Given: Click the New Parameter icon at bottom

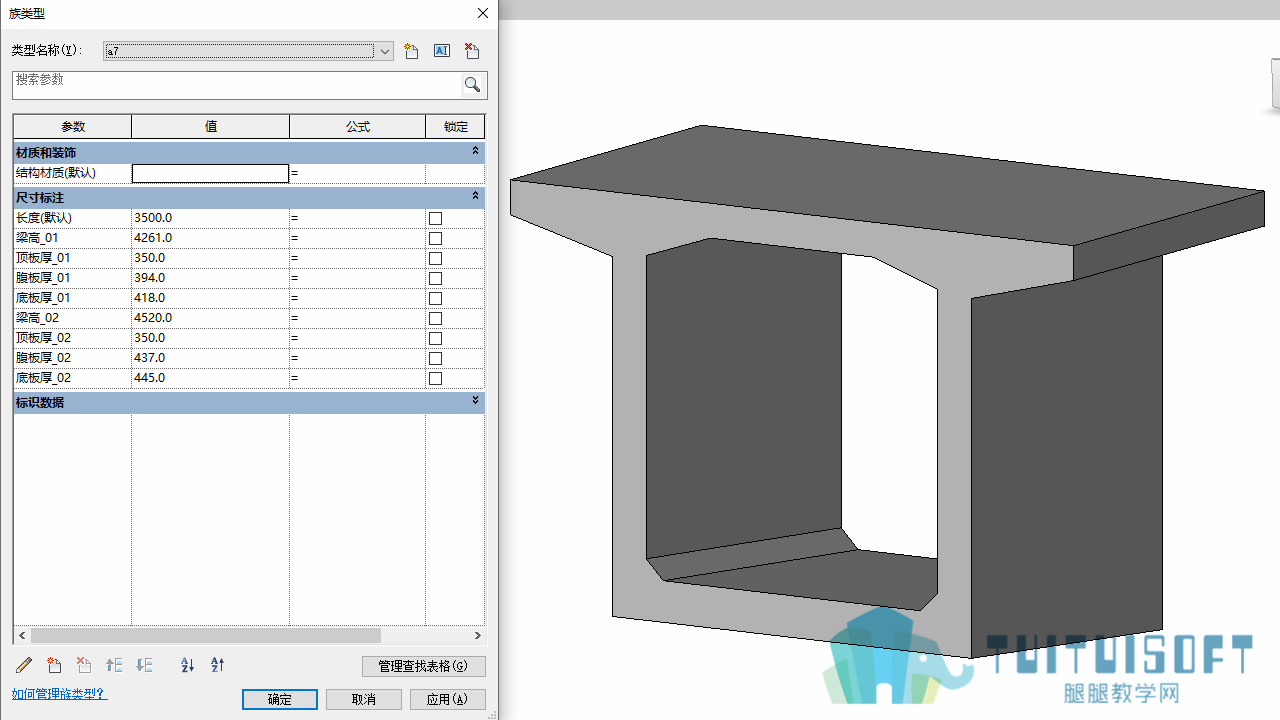Looking at the screenshot, I should click(55, 665).
